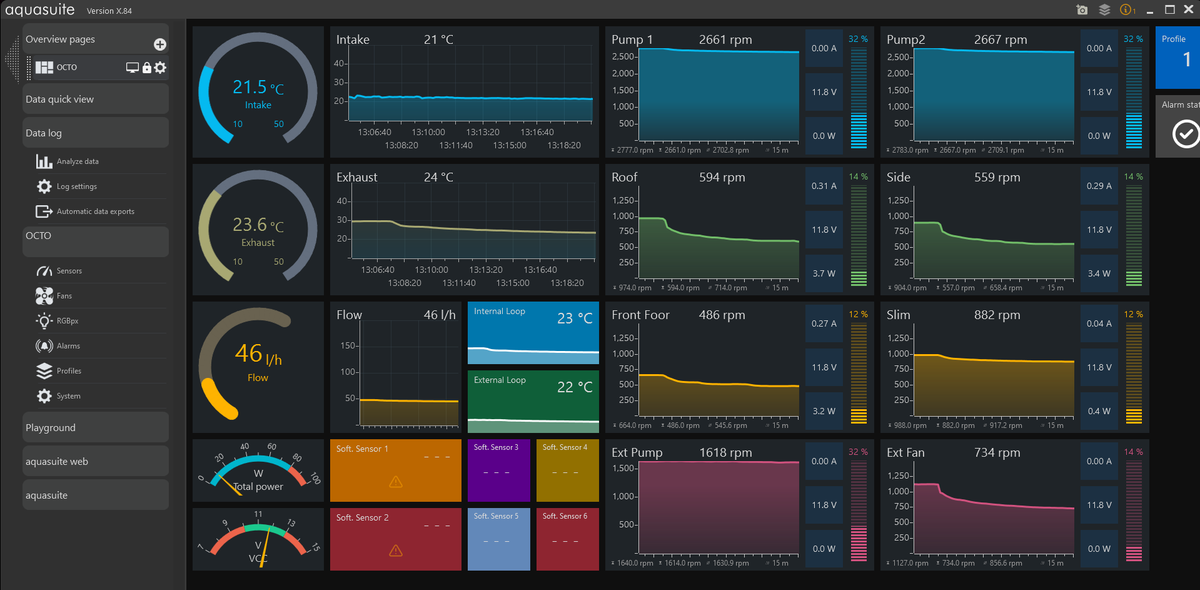Select the Alarms menu entry
The height and width of the screenshot is (590, 1200).
click(x=69, y=346)
